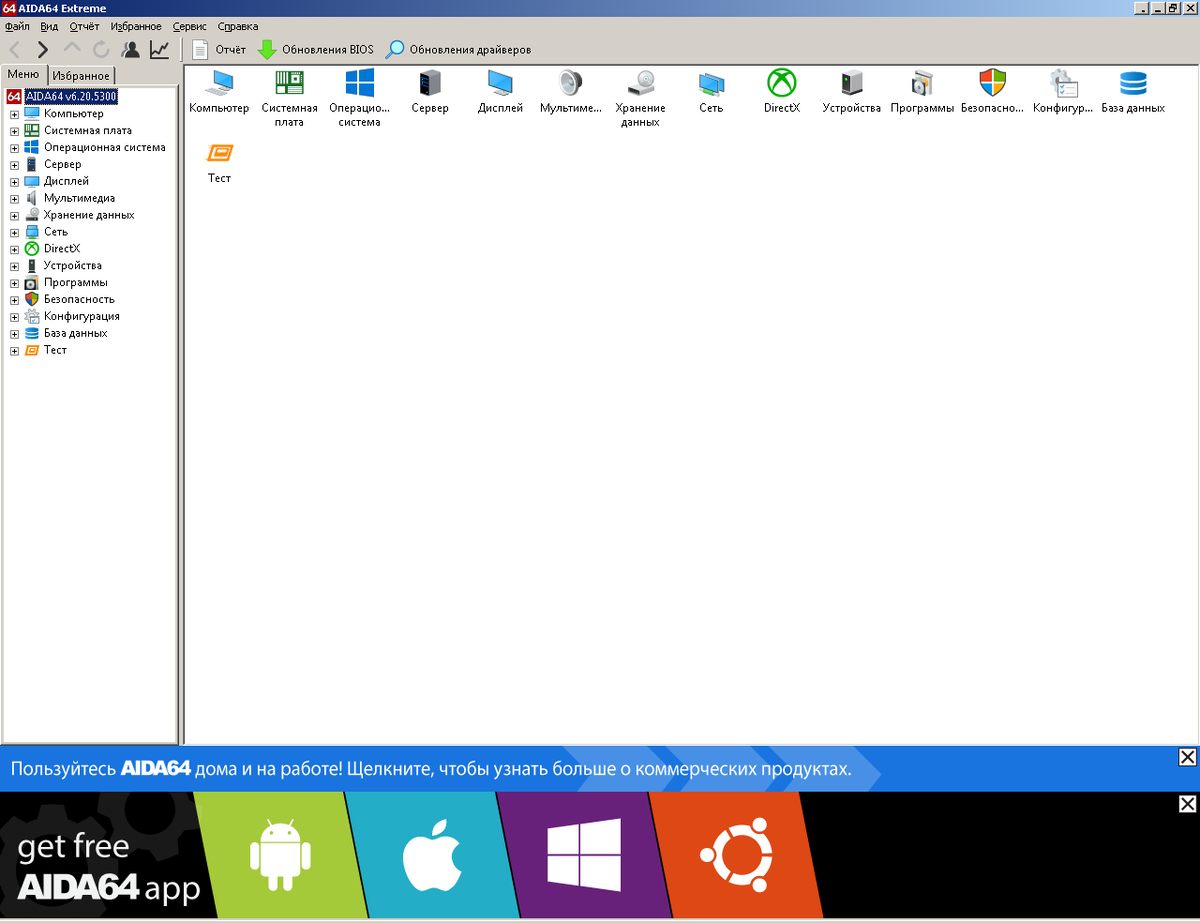Screen dimensions: 1200x923
Task: Select AIDA64 v6.20.5300 root tree item
Action: tap(71, 96)
